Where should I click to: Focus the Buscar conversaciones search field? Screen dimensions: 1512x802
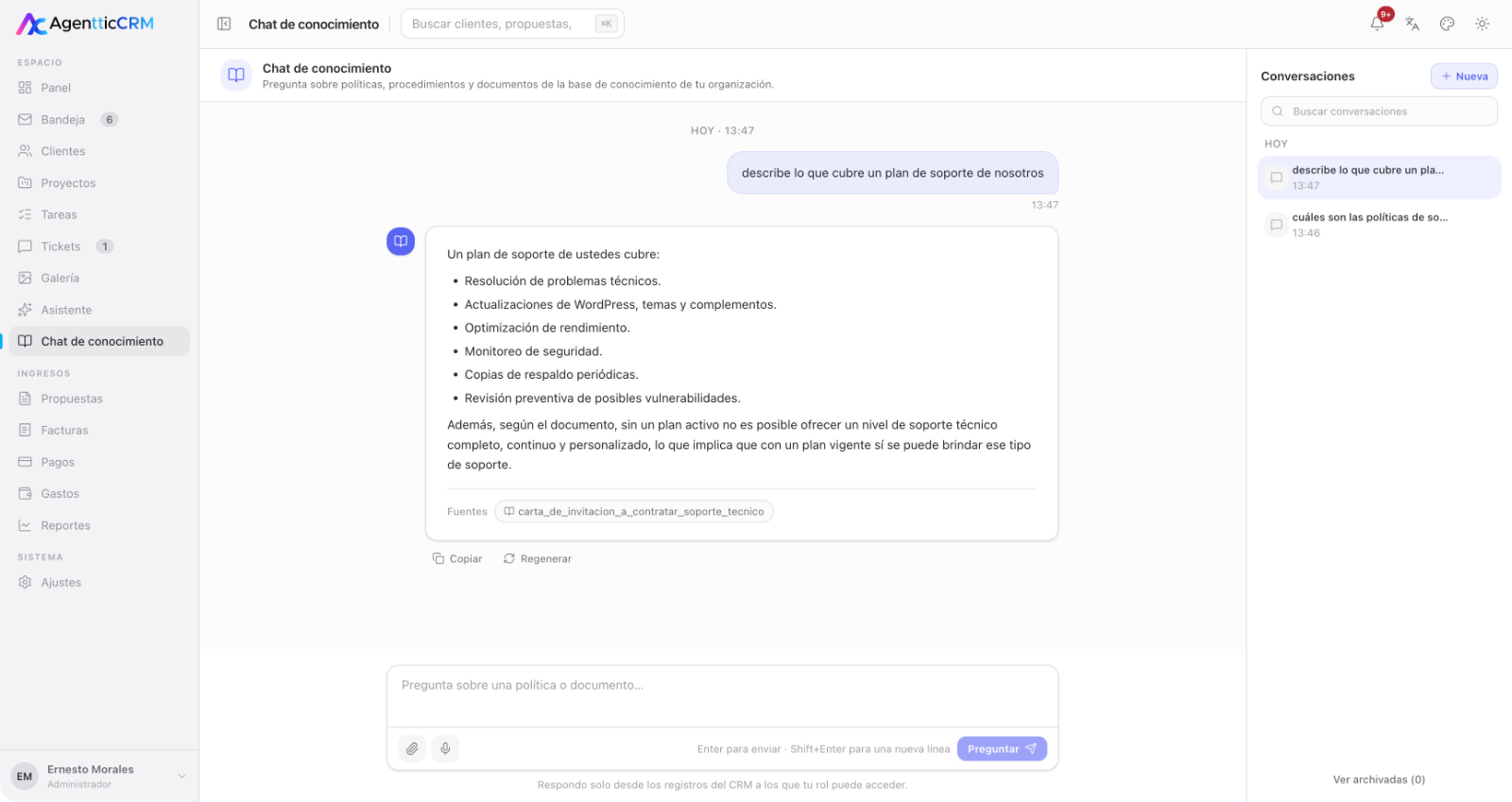coord(1379,111)
